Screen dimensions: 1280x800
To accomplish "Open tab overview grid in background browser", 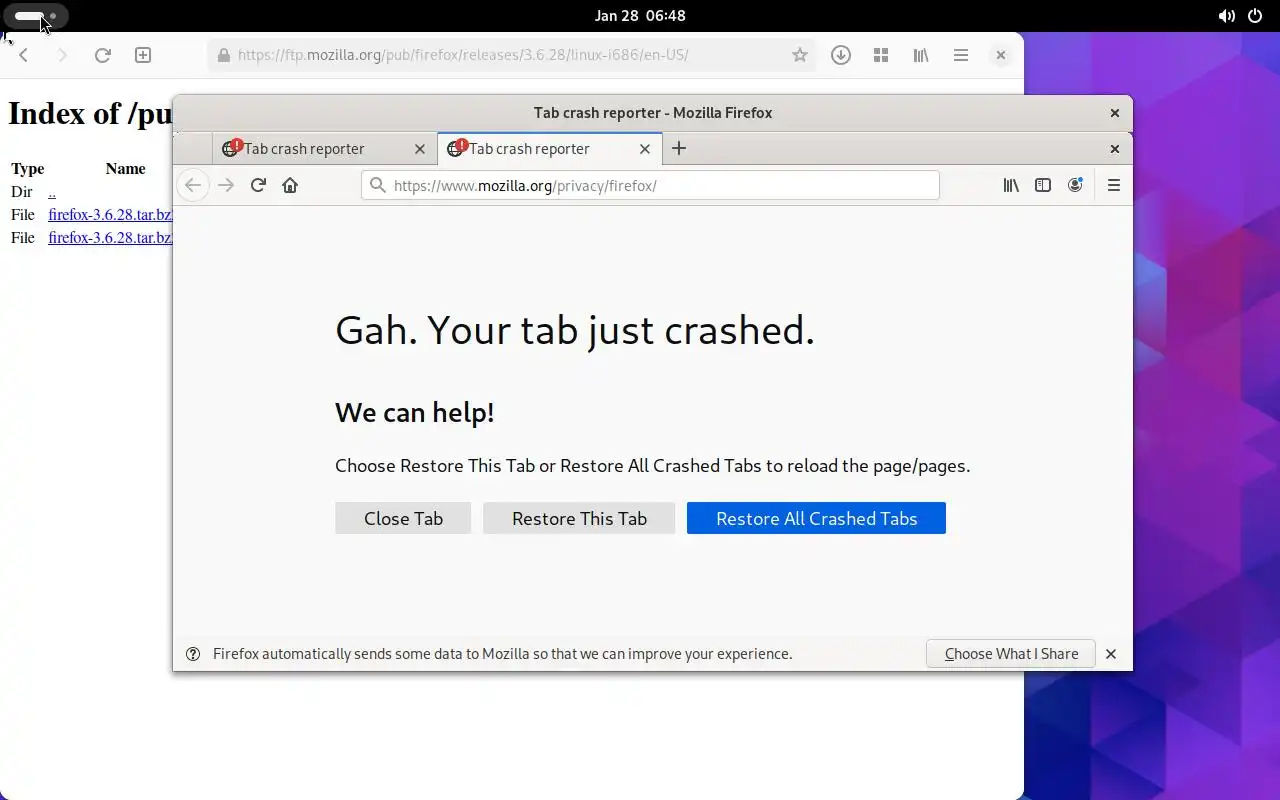I will [x=881, y=55].
